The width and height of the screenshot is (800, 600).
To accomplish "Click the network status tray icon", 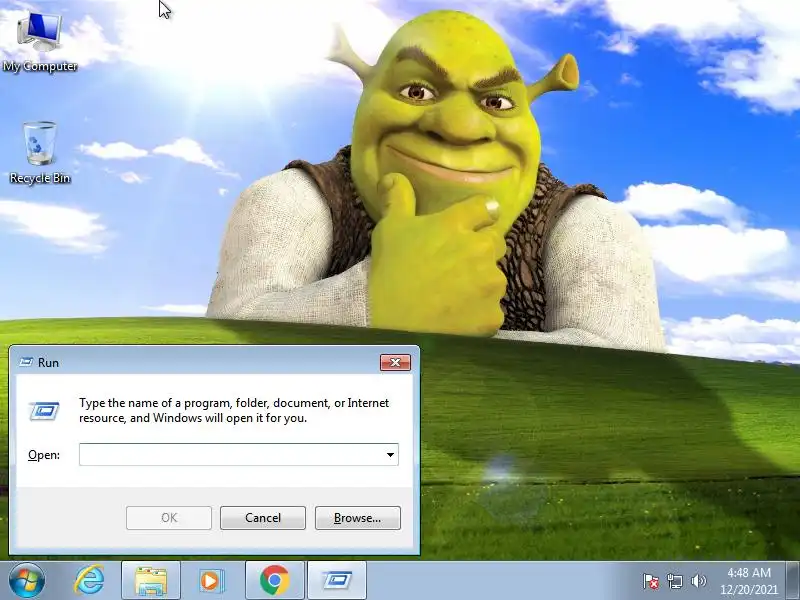I will pyautogui.click(x=674, y=581).
